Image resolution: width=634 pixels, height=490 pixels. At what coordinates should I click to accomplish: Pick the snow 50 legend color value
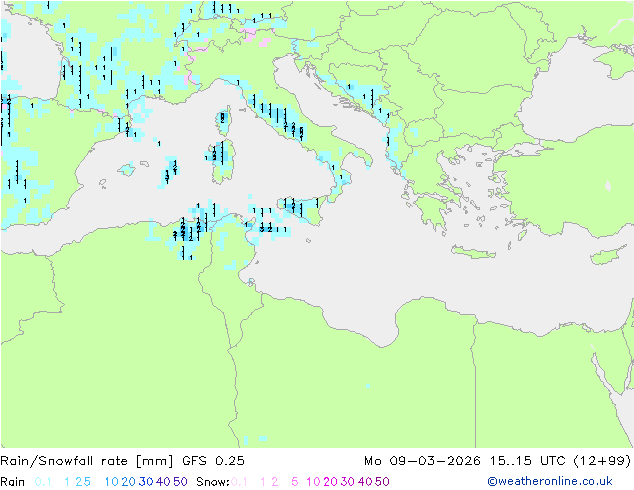(382, 482)
